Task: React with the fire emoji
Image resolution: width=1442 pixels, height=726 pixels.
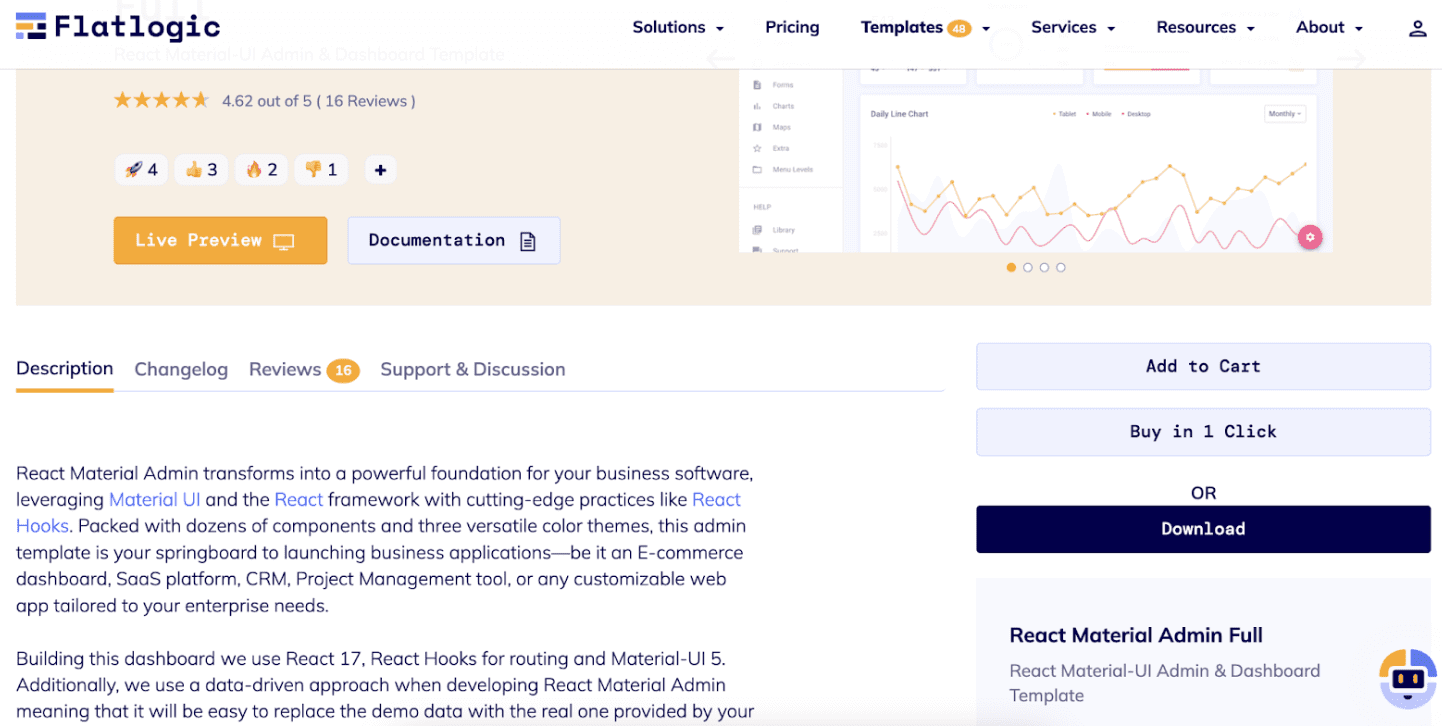Action: pyautogui.click(x=261, y=170)
